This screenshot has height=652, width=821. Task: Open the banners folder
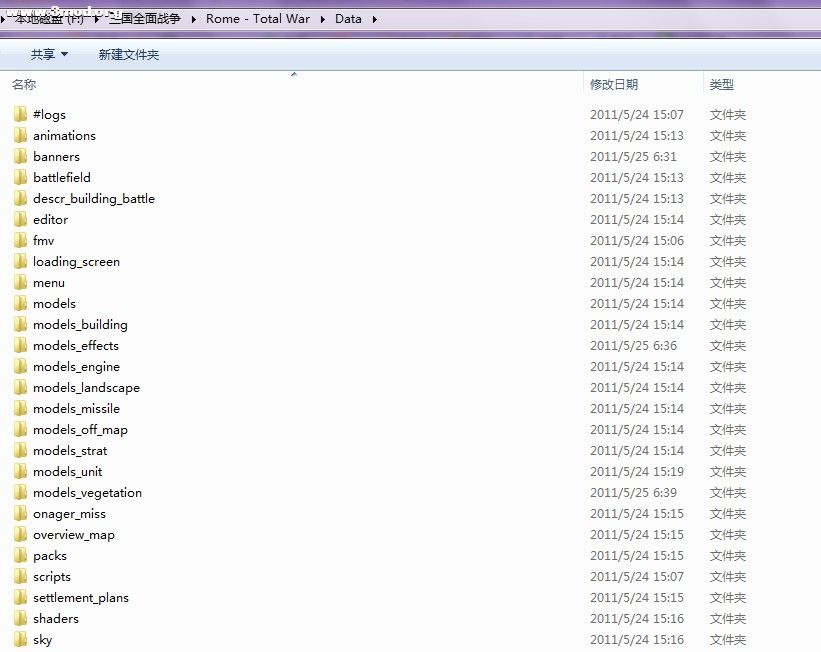[x=56, y=156]
